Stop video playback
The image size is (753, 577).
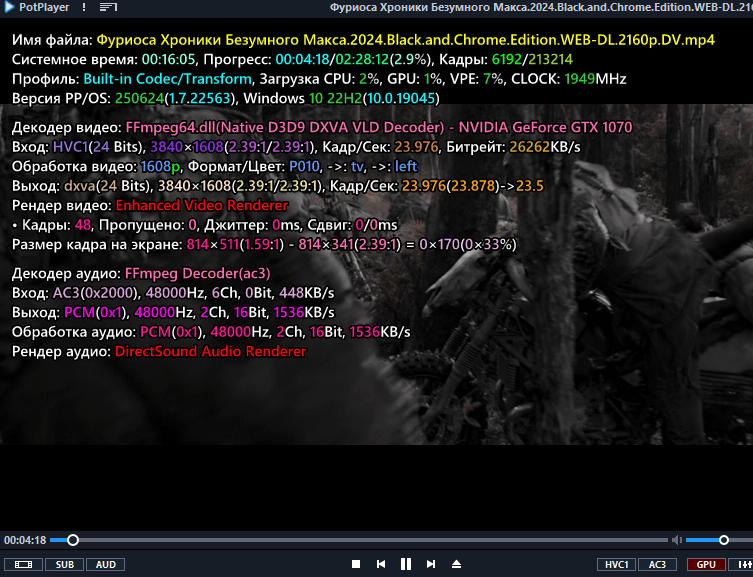355,565
